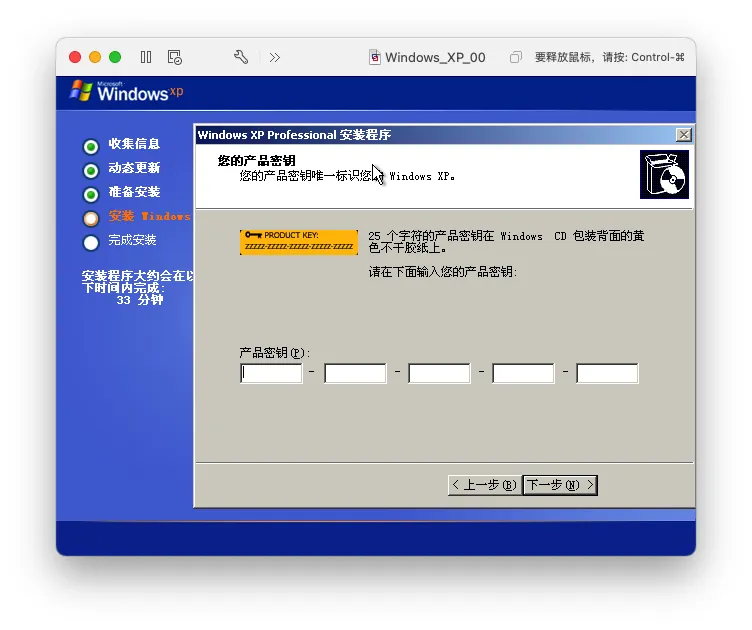Continue with the 下一步(N) button
This screenshot has width=752, height=630.
(560, 485)
